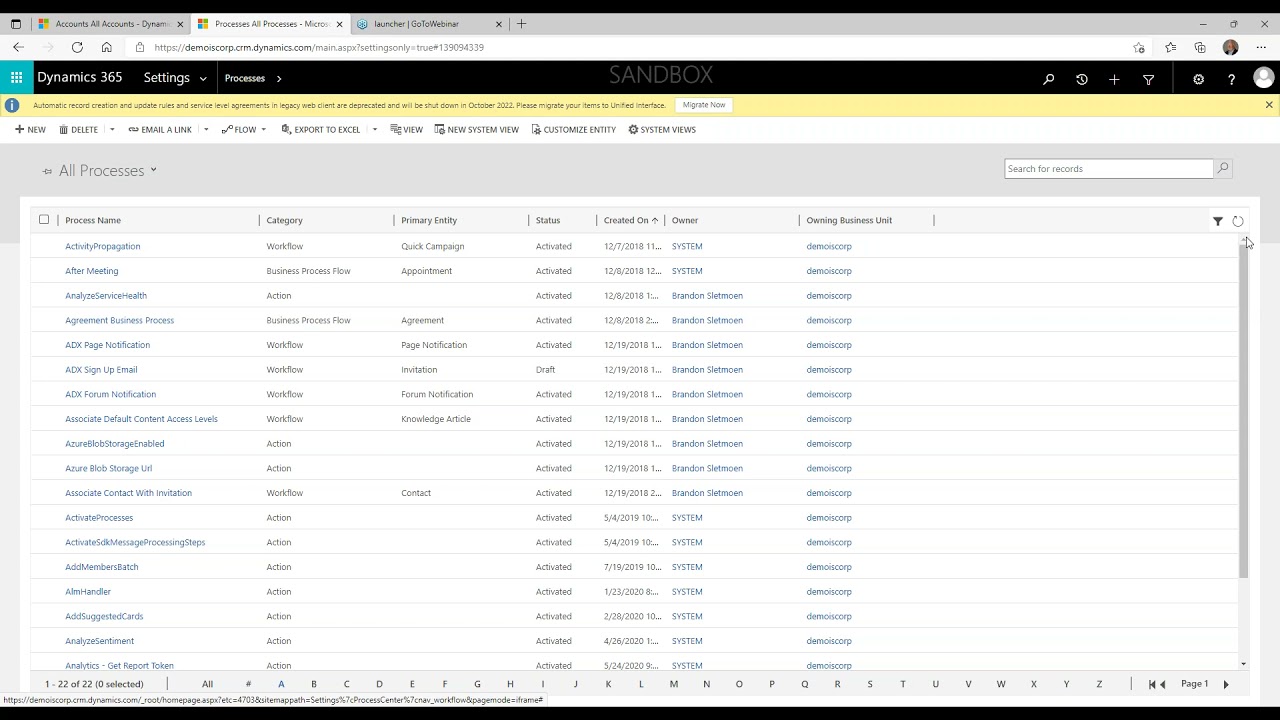
Task: Refresh the process list grid
Action: (1238, 221)
